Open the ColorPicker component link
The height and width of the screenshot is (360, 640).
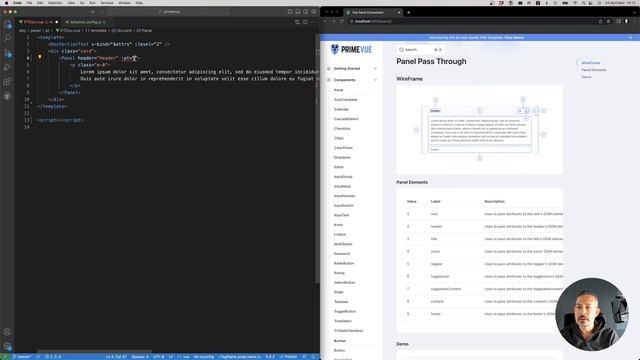(x=343, y=148)
